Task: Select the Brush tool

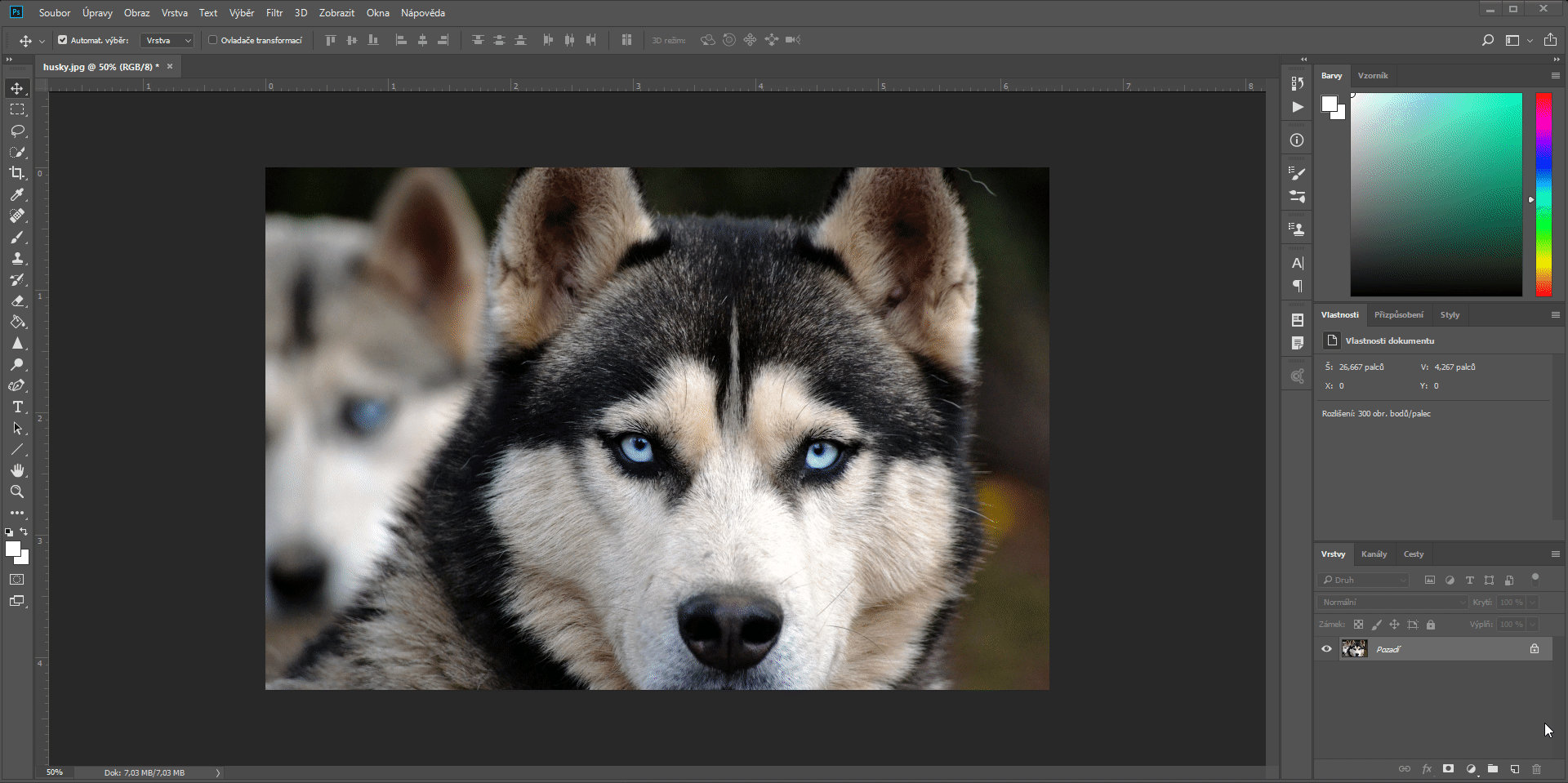Action: 17,238
